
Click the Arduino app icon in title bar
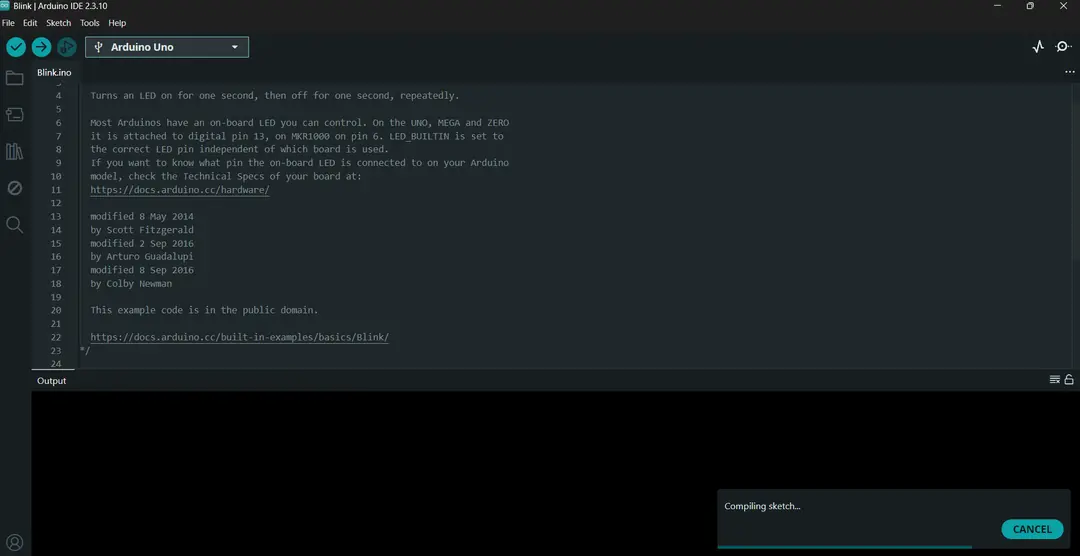[x=5, y=6]
